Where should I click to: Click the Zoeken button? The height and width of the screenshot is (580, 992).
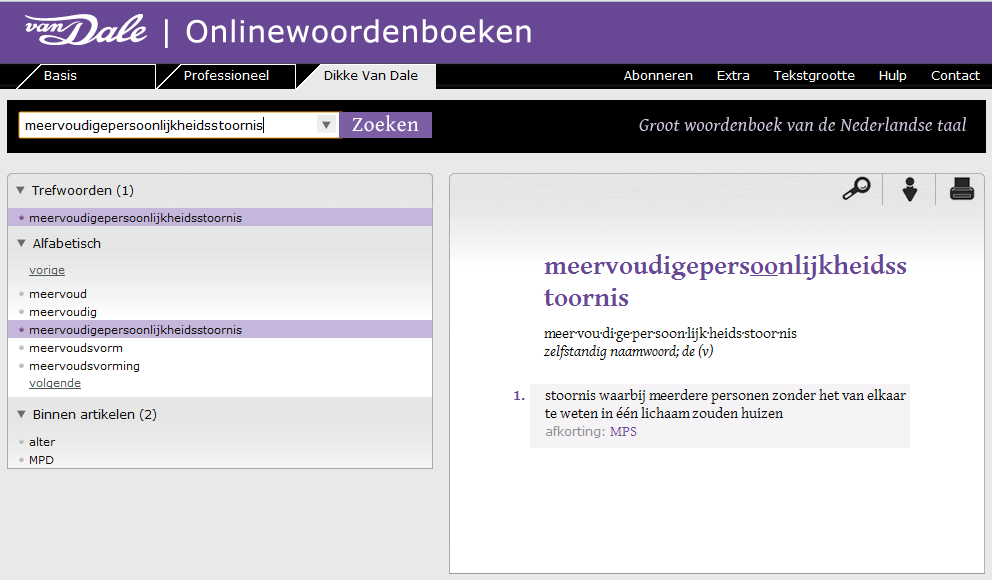(x=385, y=125)
